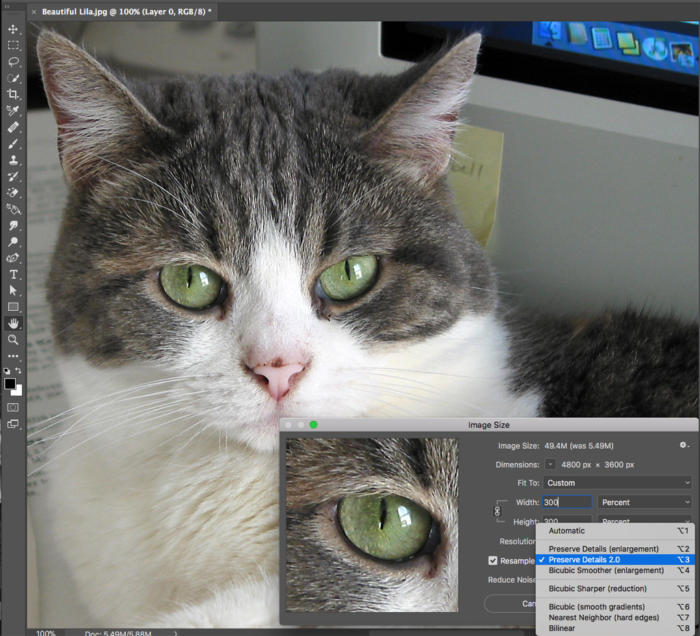Select the Type tool
This screenshot has width=700, height=636.
pos(13,274)
